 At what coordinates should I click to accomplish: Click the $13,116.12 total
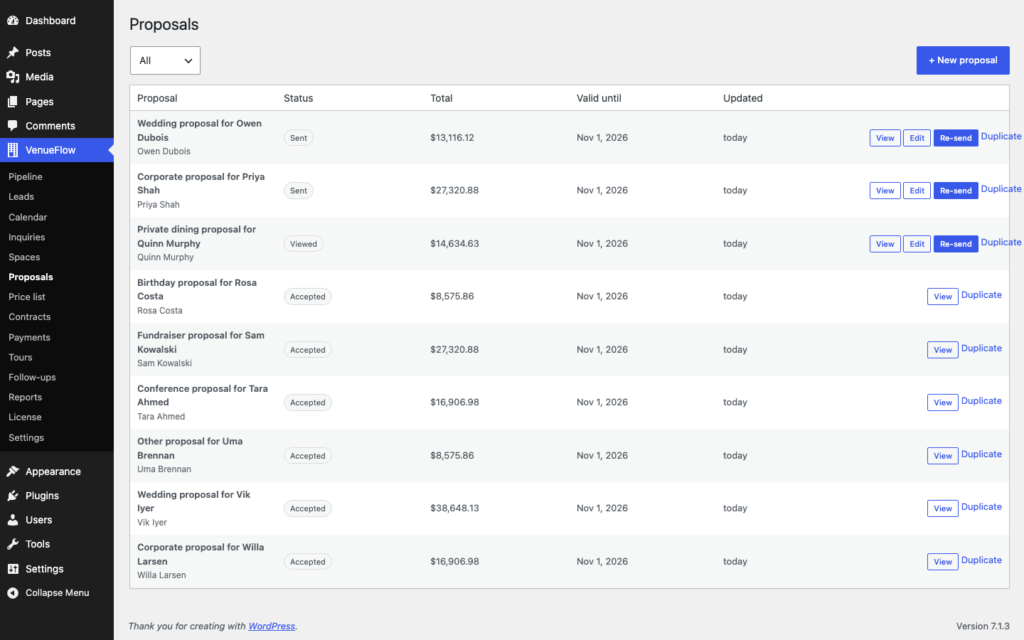click(x=452, y=138)
